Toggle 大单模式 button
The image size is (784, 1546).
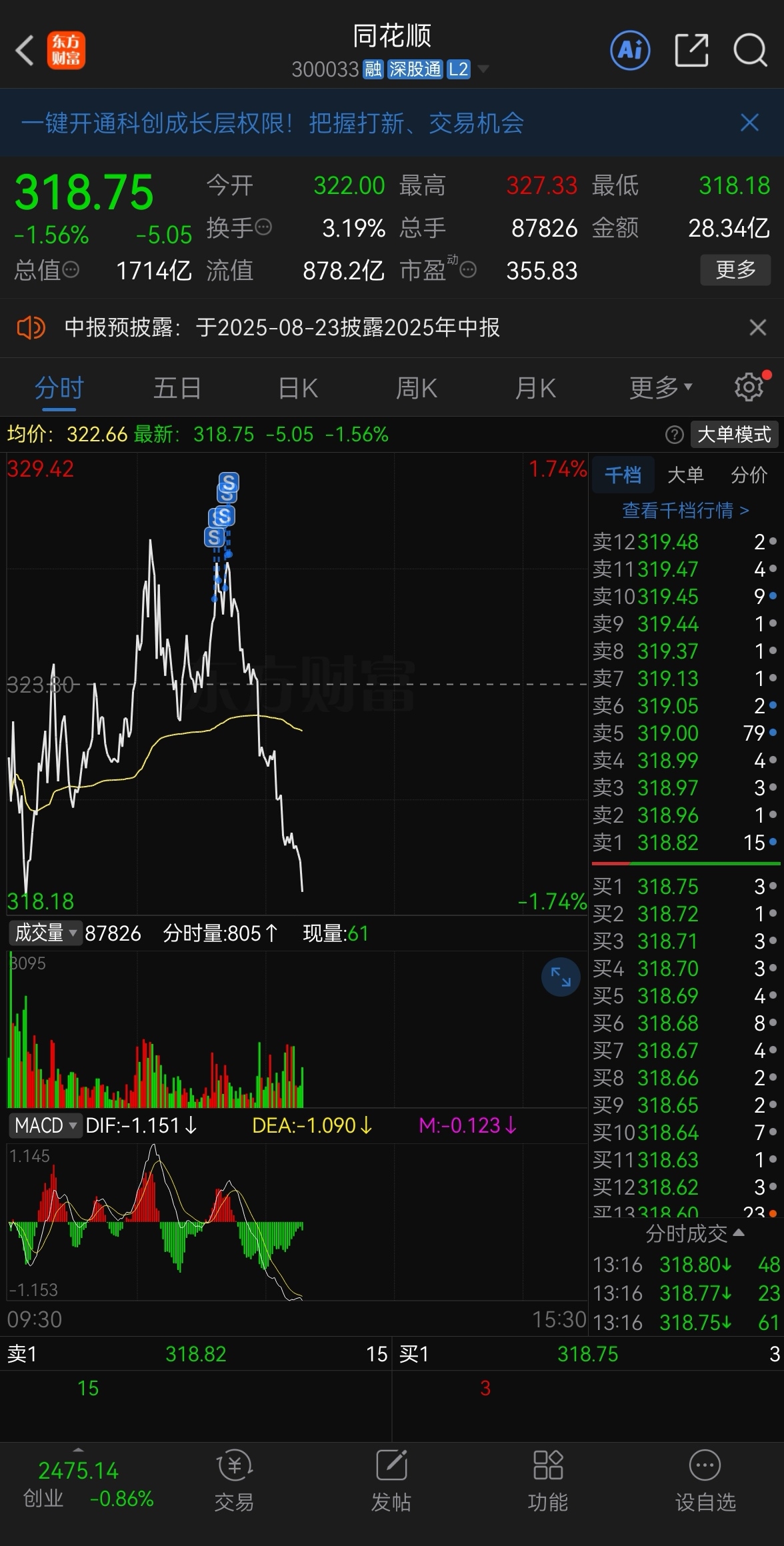(733, 435)
